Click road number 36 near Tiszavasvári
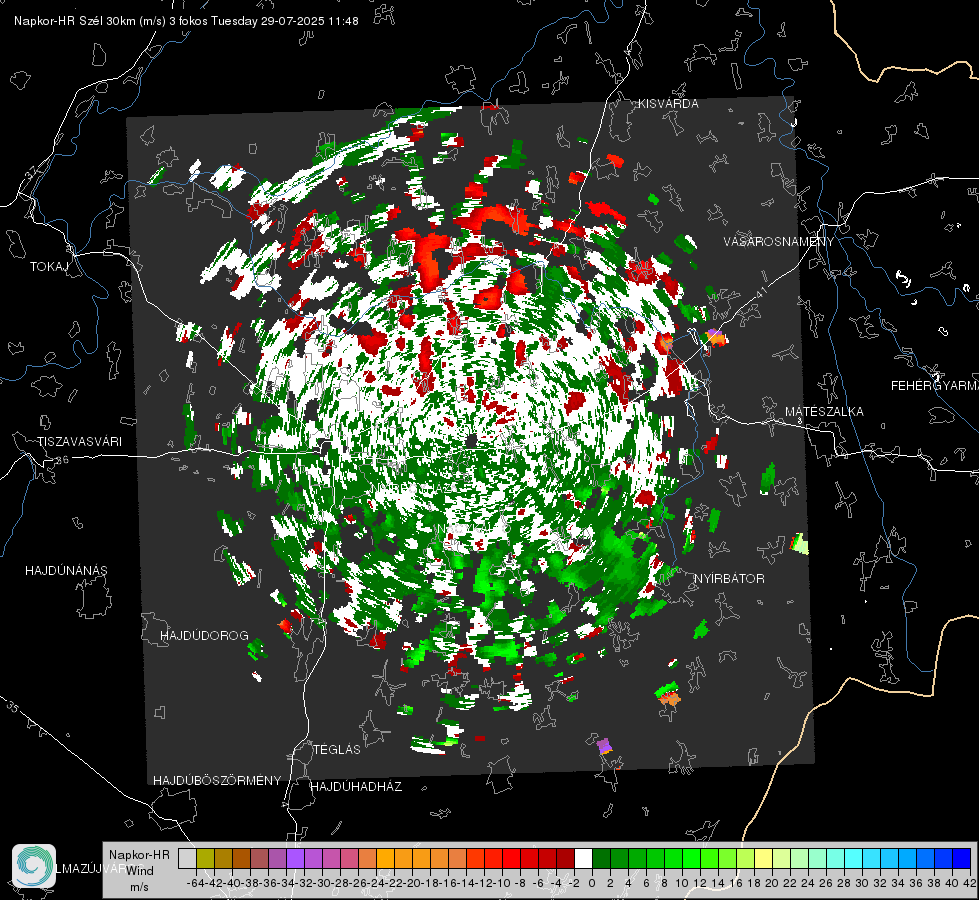 62,460
